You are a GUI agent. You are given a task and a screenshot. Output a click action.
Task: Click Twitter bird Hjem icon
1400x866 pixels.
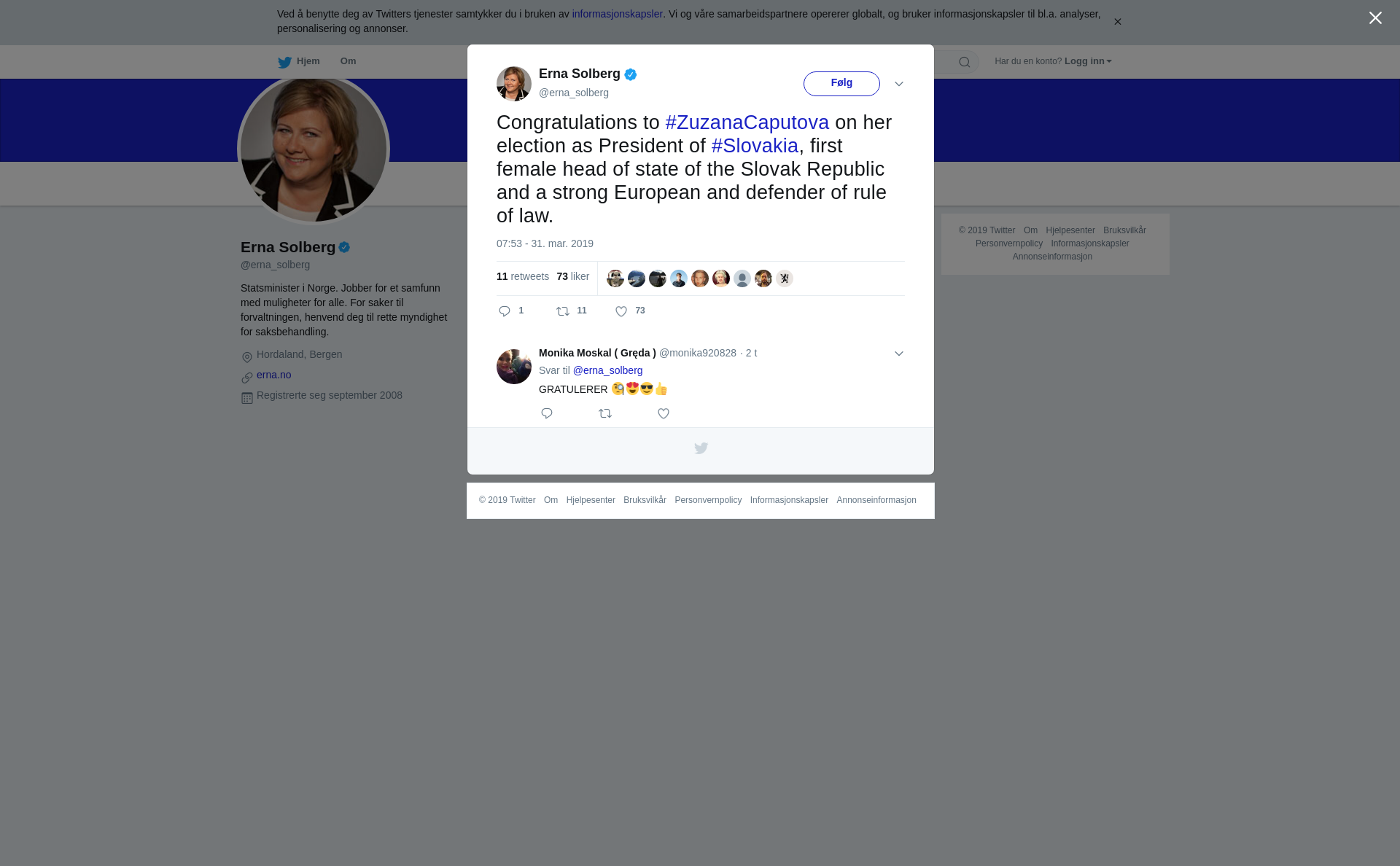[284, 62]
